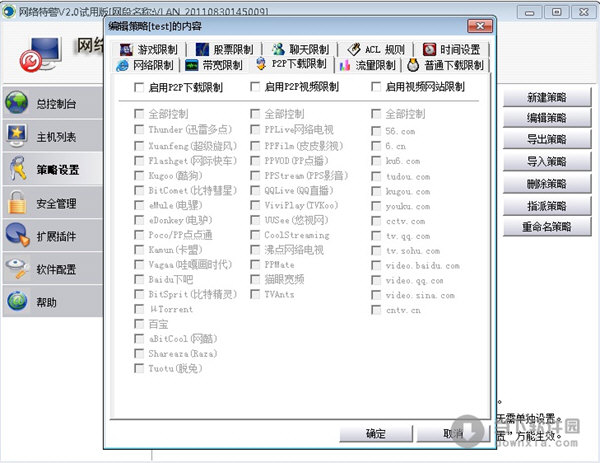Click the keys icon beside 策略设置

coord(17,168)
